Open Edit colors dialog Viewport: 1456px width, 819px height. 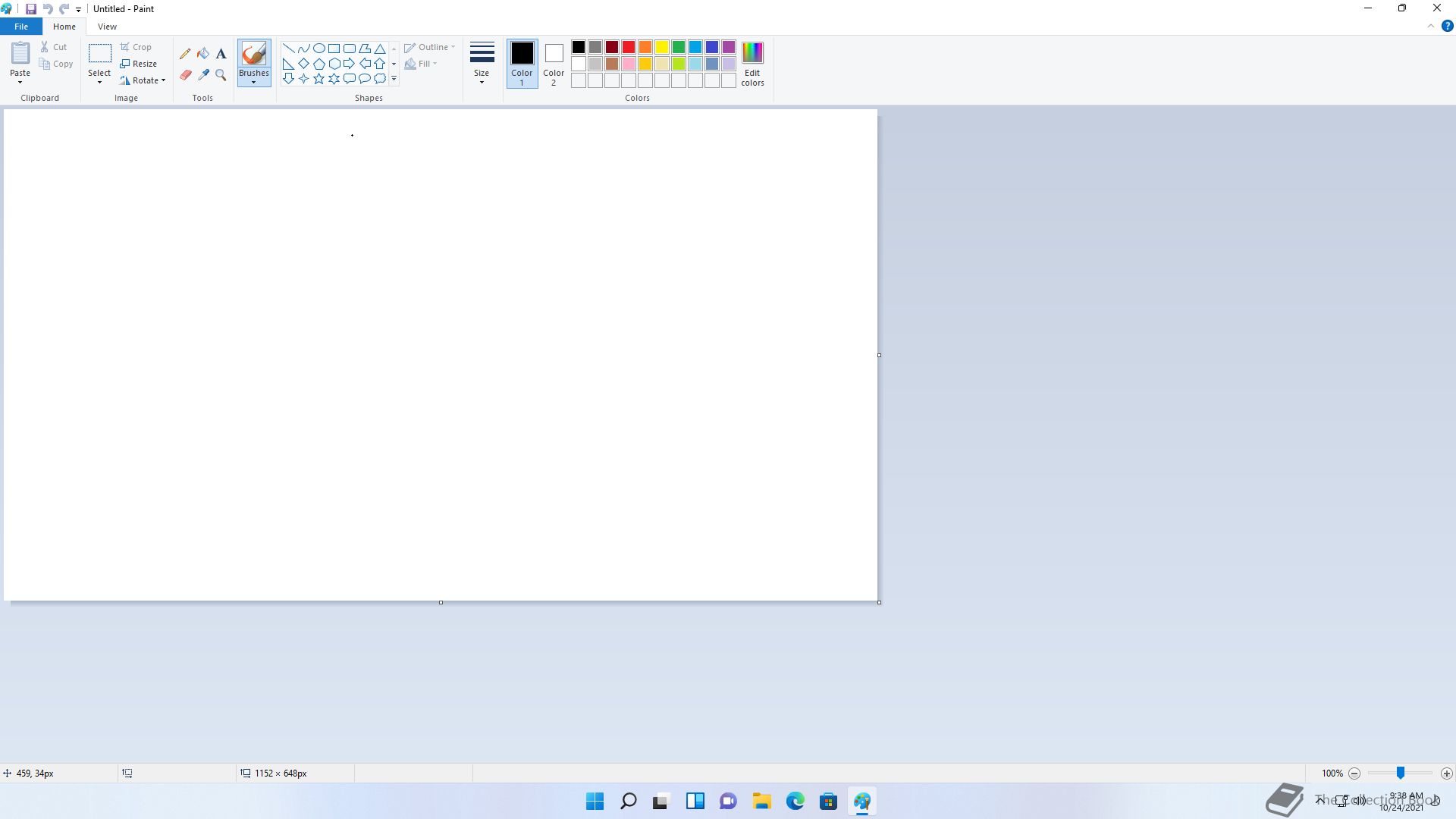(x=752, y=63)
